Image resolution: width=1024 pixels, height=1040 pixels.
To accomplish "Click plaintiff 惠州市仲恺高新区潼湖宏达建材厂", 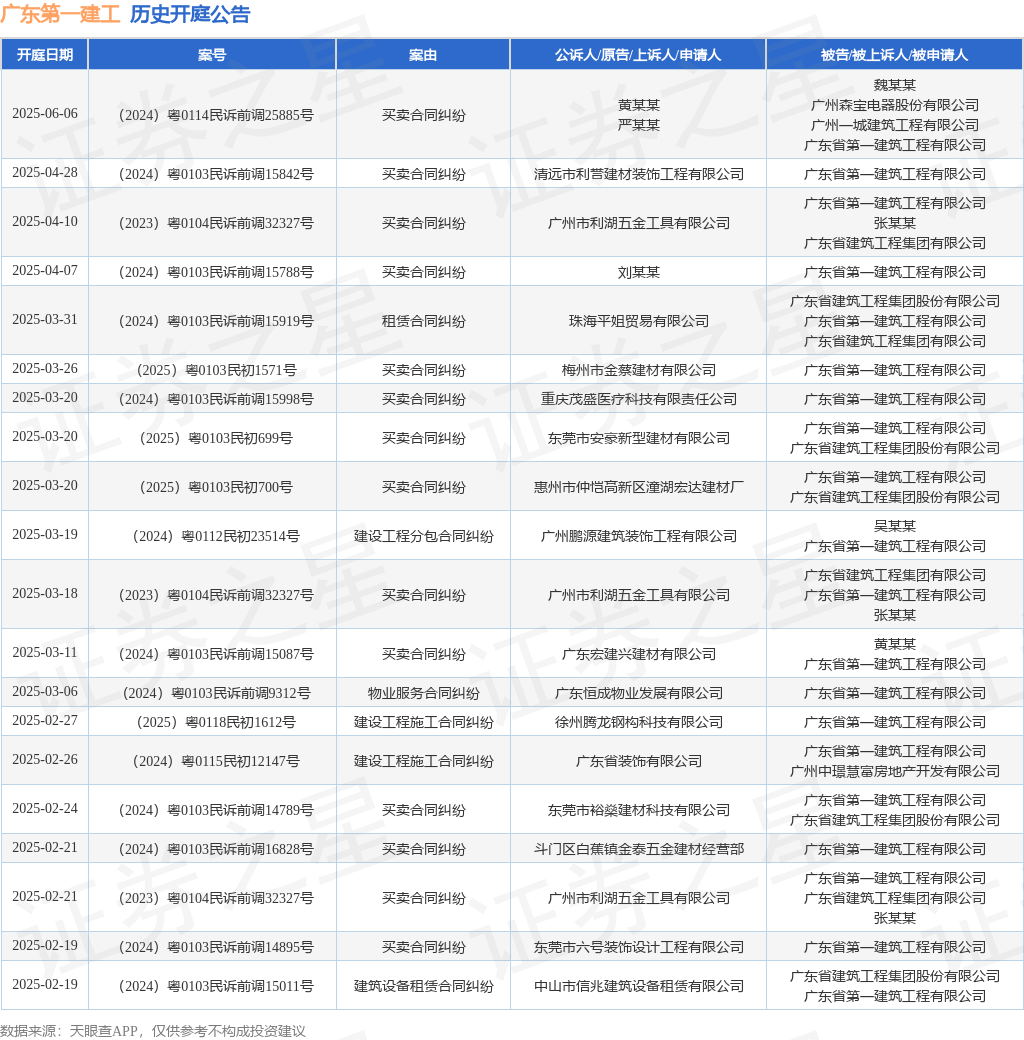I will (x=638, y=488).
